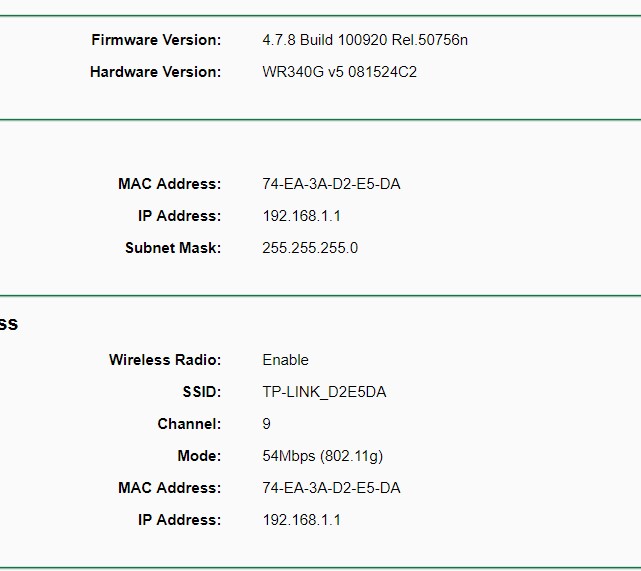
Task: Select the subnet mask value 255.255.255.0
Action: click(309, 248)
